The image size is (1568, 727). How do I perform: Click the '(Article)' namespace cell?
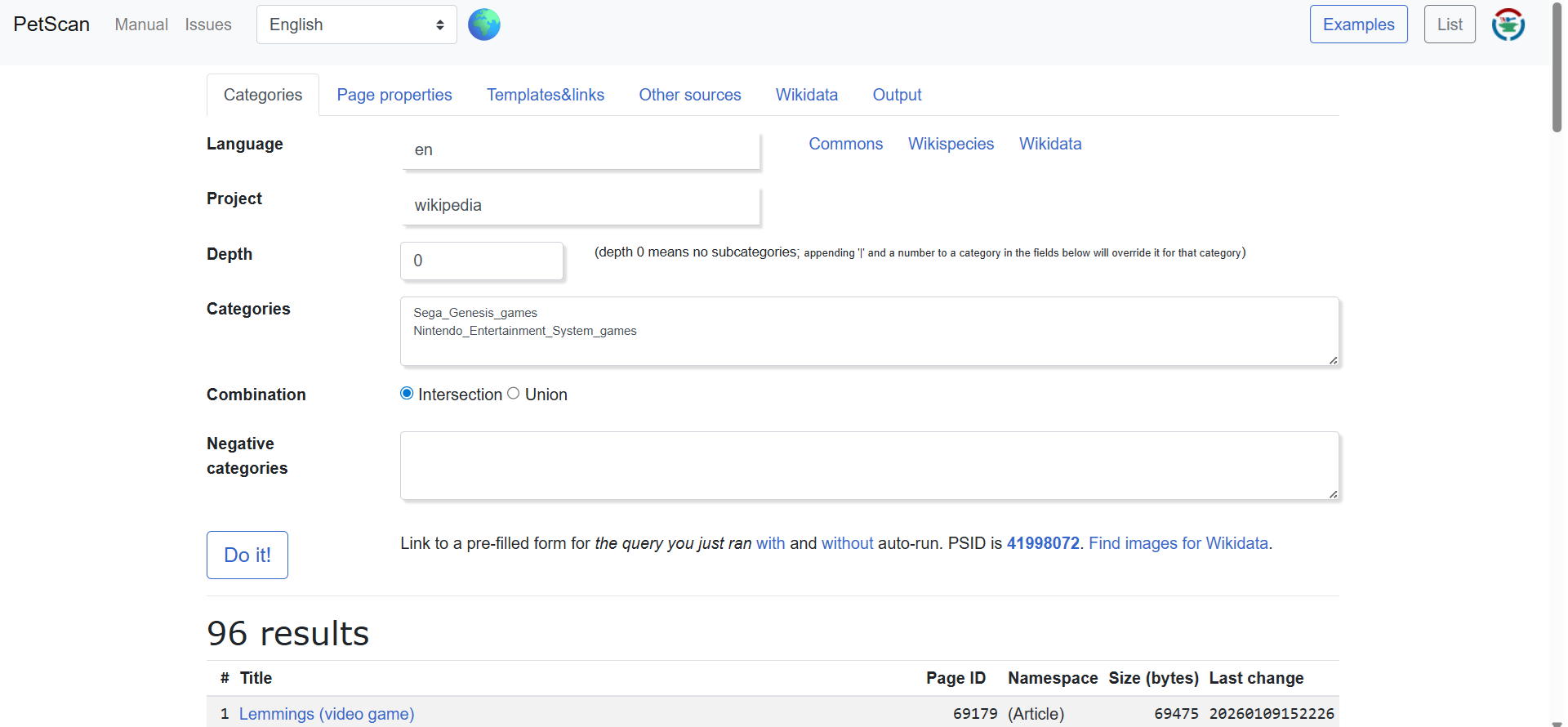click(x=1036, y=714)
